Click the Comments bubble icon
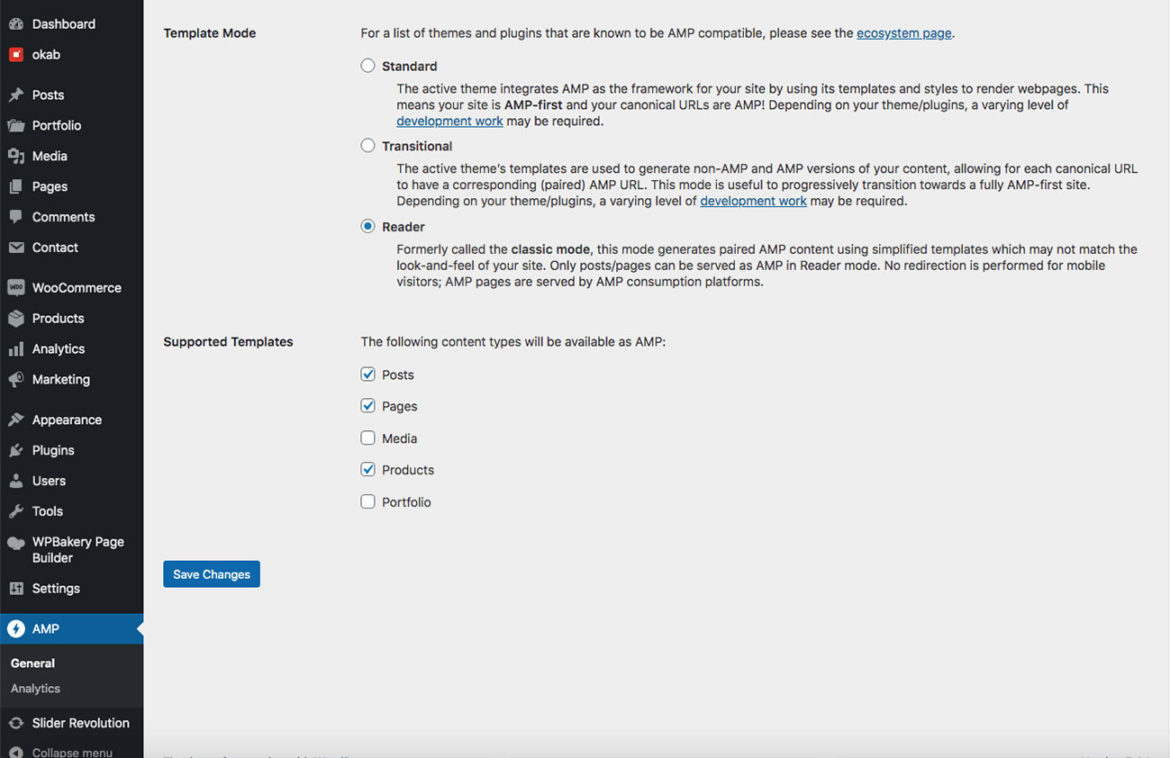 coord(16,217)
